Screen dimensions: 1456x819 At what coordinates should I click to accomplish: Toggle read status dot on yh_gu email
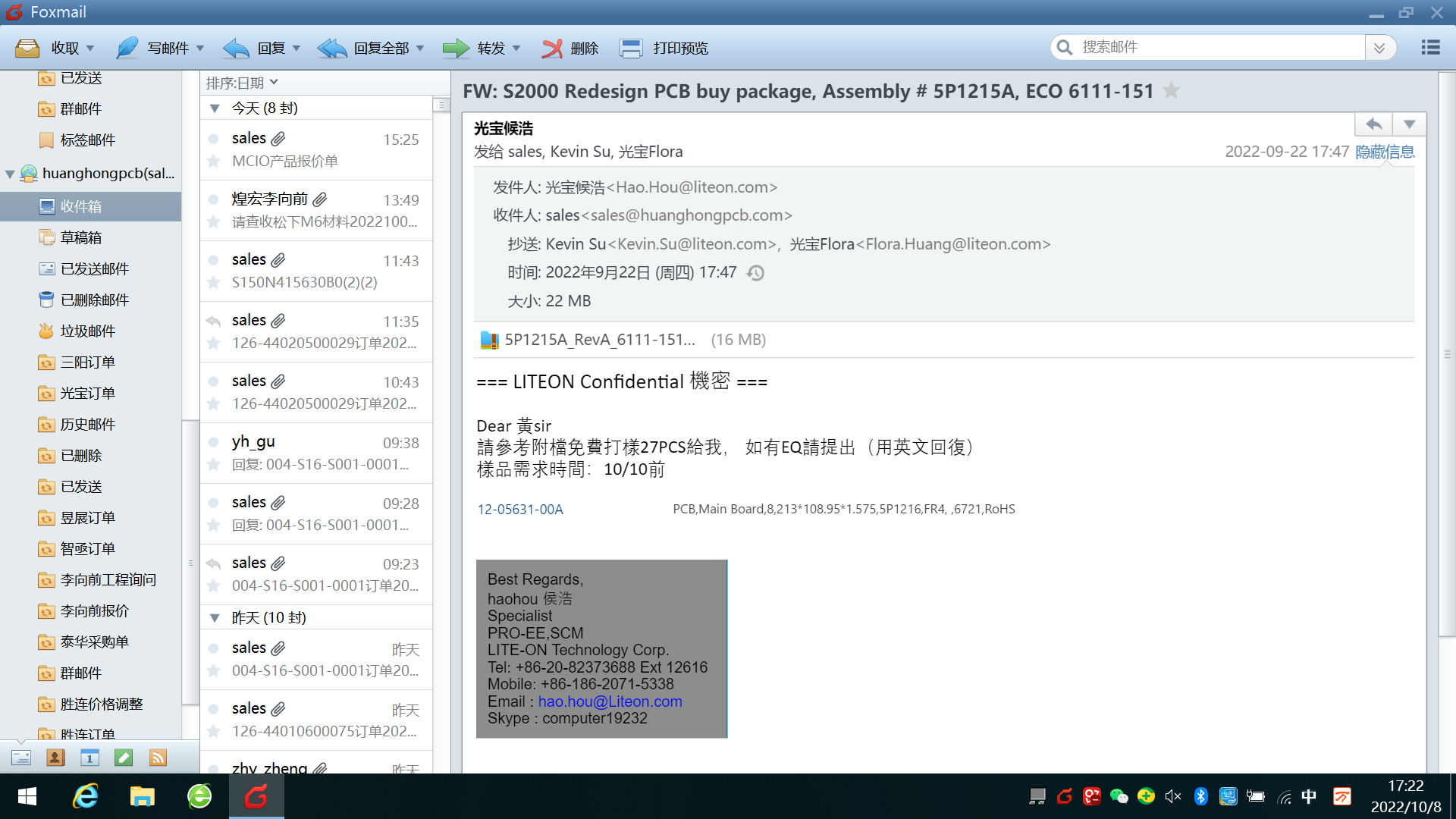click(x=214, y=443)
